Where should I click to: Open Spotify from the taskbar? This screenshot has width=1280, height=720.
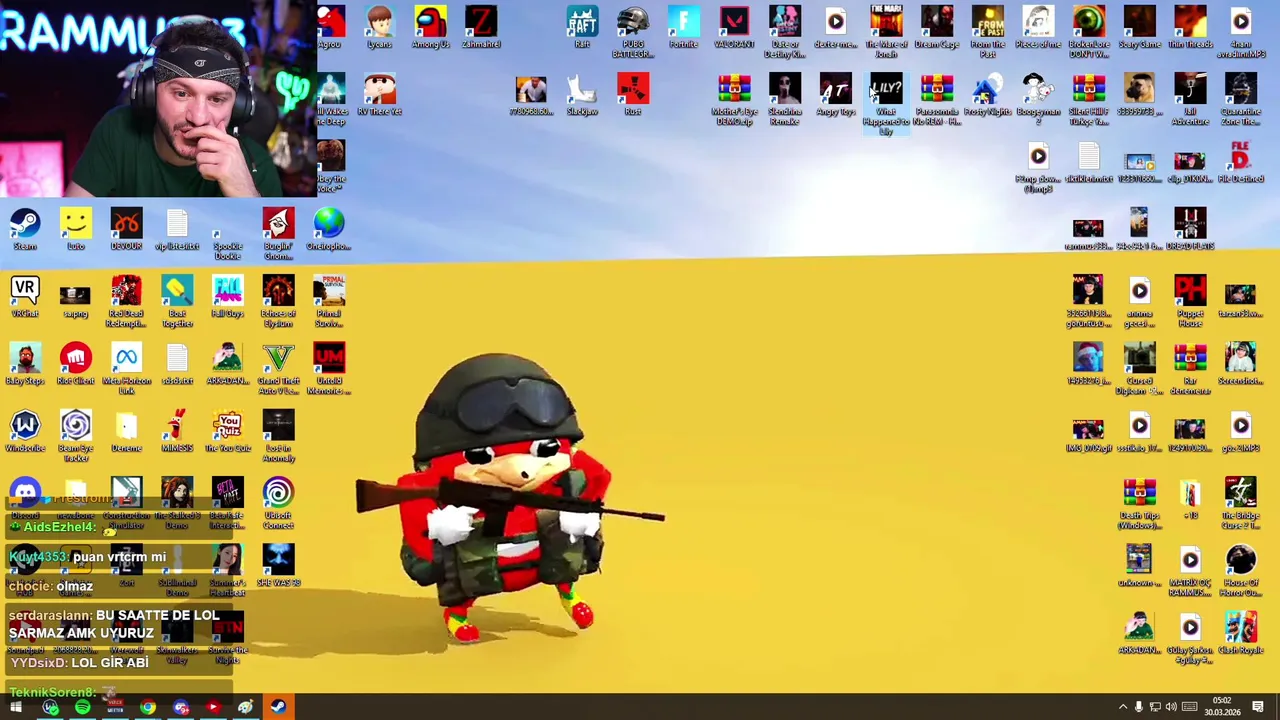[x=82, y=708]
